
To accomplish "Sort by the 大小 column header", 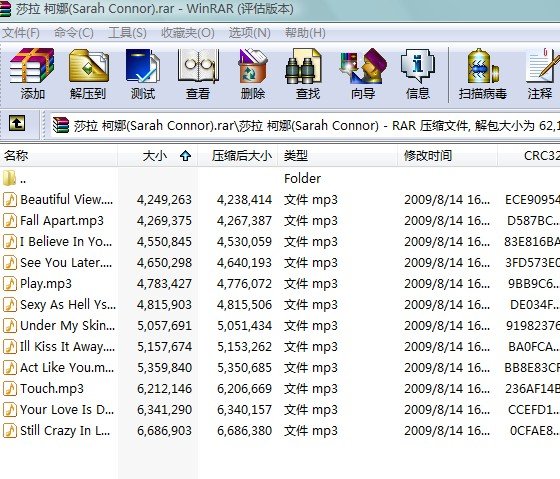I will [x=158, y=156].
